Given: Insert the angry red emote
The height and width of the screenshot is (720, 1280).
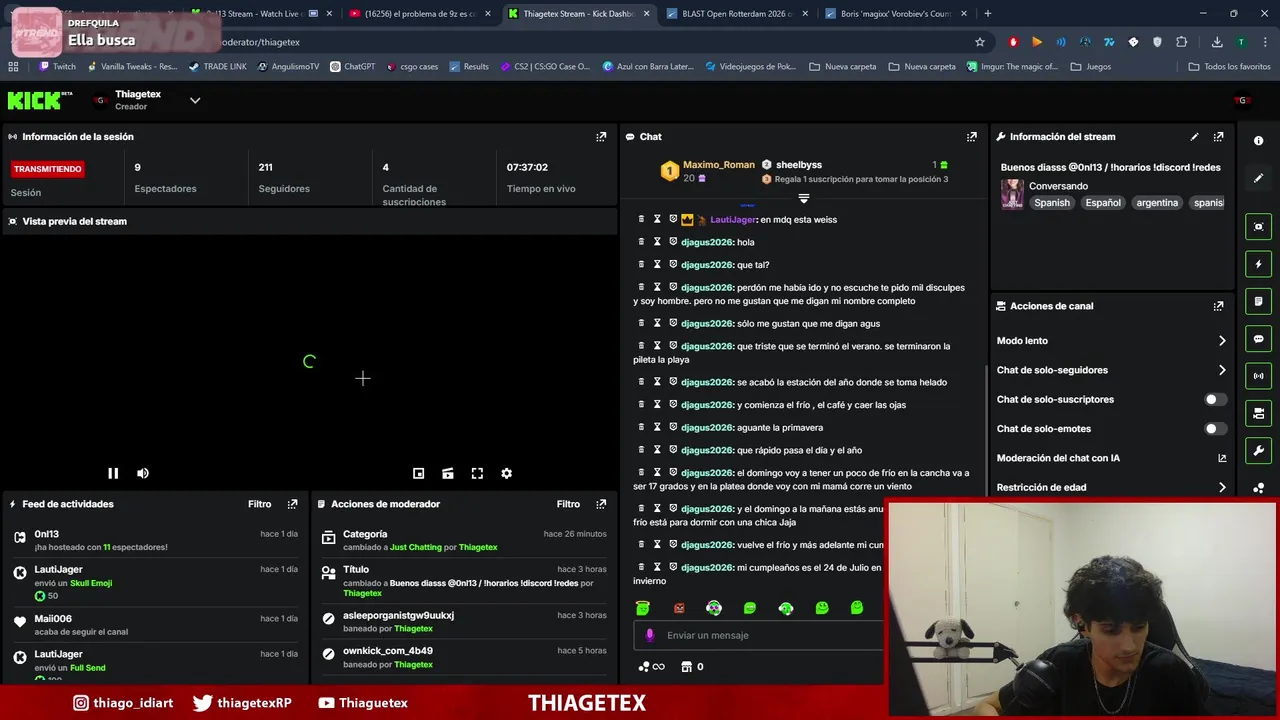Looking at the screenshot, I should pos(679,608).
